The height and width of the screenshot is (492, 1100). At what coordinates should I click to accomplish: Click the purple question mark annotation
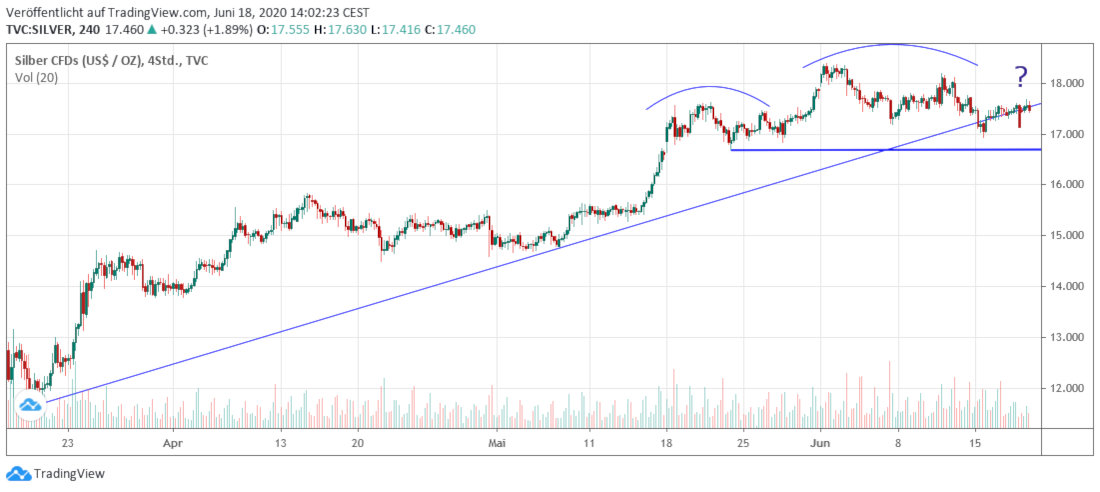(1020, 77)
